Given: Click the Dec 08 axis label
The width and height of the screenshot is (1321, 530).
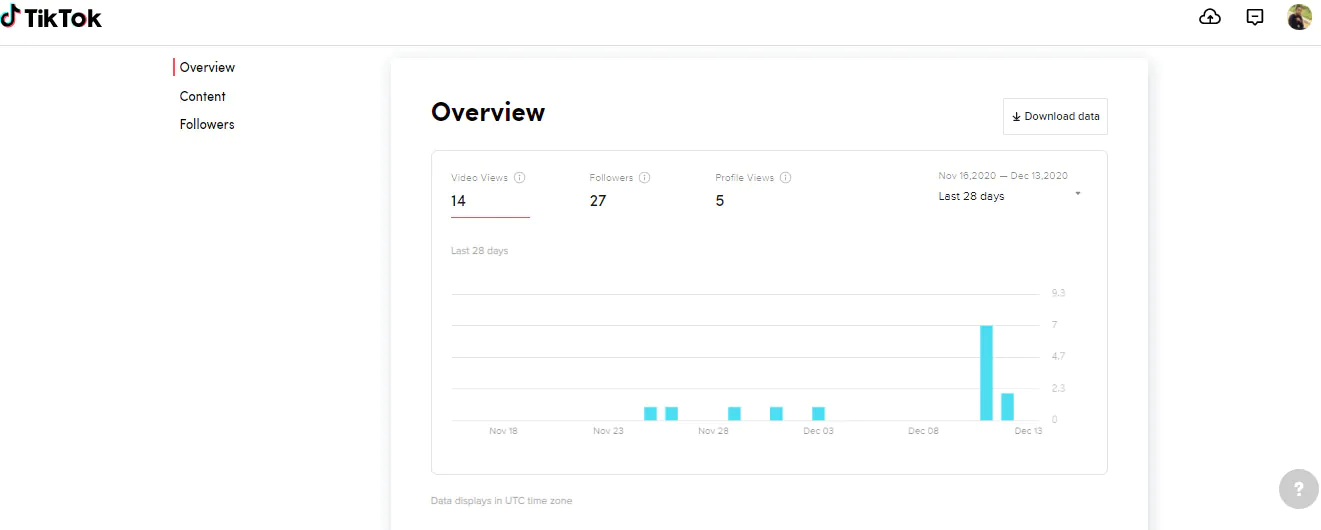Looking at the screenshot, I should (923, 431).
